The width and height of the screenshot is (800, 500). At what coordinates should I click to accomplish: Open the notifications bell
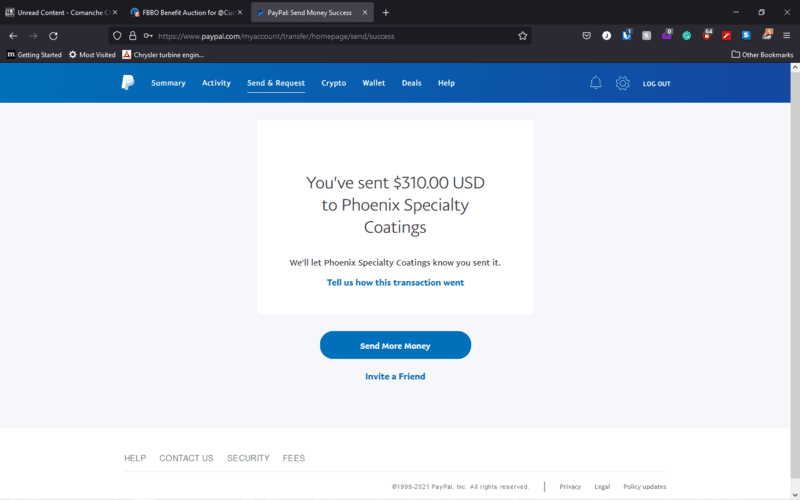[x=596, y=83]
